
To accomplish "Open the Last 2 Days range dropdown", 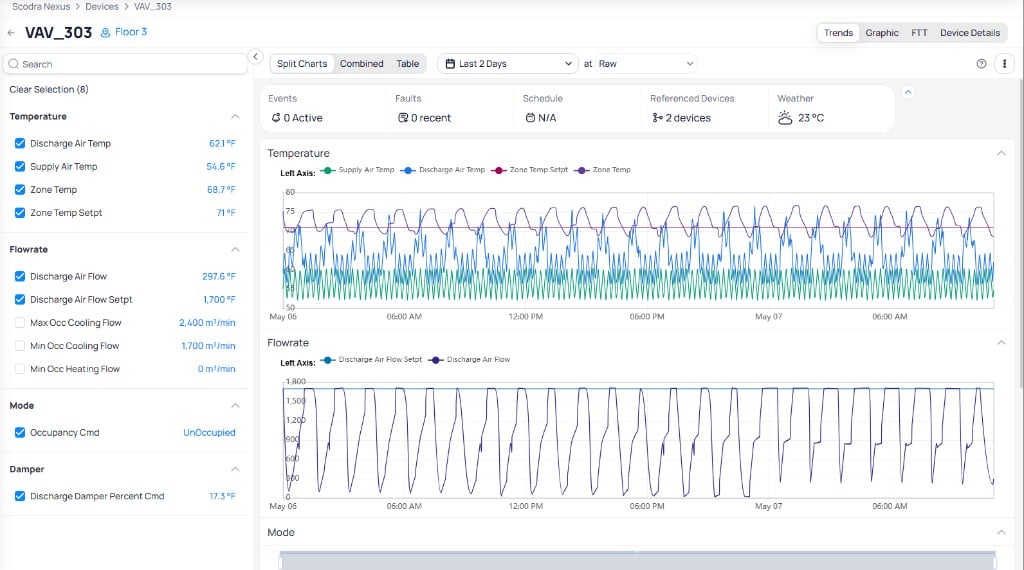I will pos(508,64).
